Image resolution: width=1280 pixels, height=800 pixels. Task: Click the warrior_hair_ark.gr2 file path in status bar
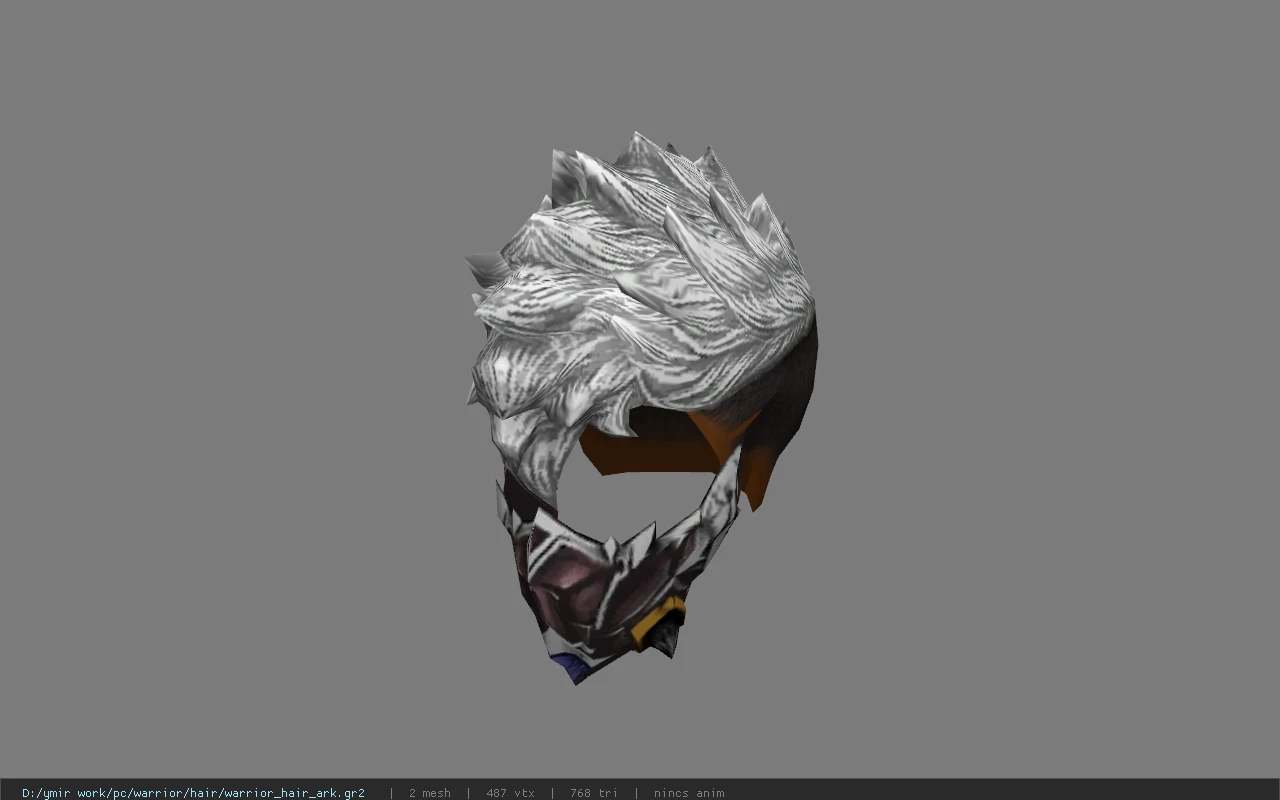193,793
